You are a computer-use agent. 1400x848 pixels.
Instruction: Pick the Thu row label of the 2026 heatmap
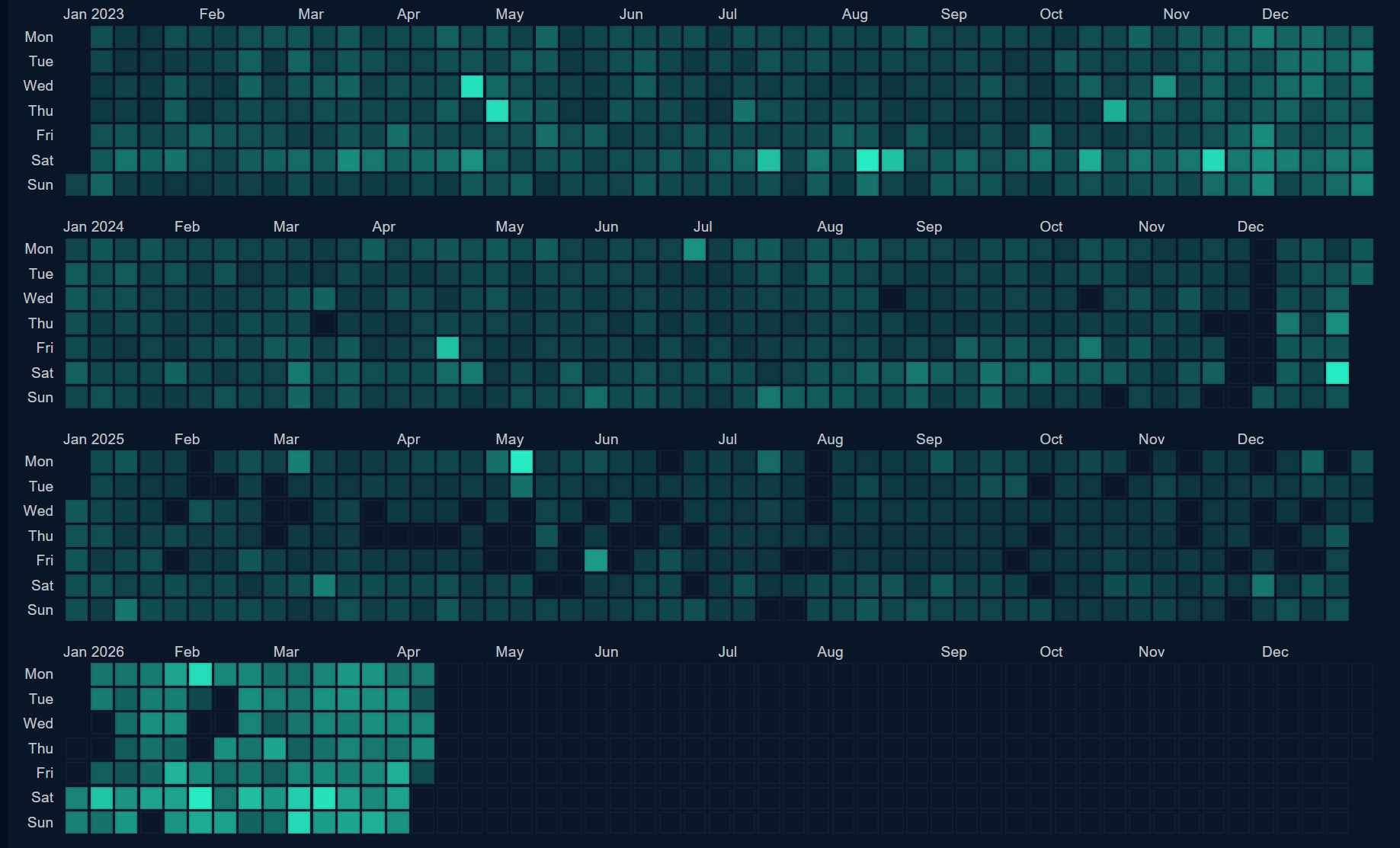pos(41,748)
